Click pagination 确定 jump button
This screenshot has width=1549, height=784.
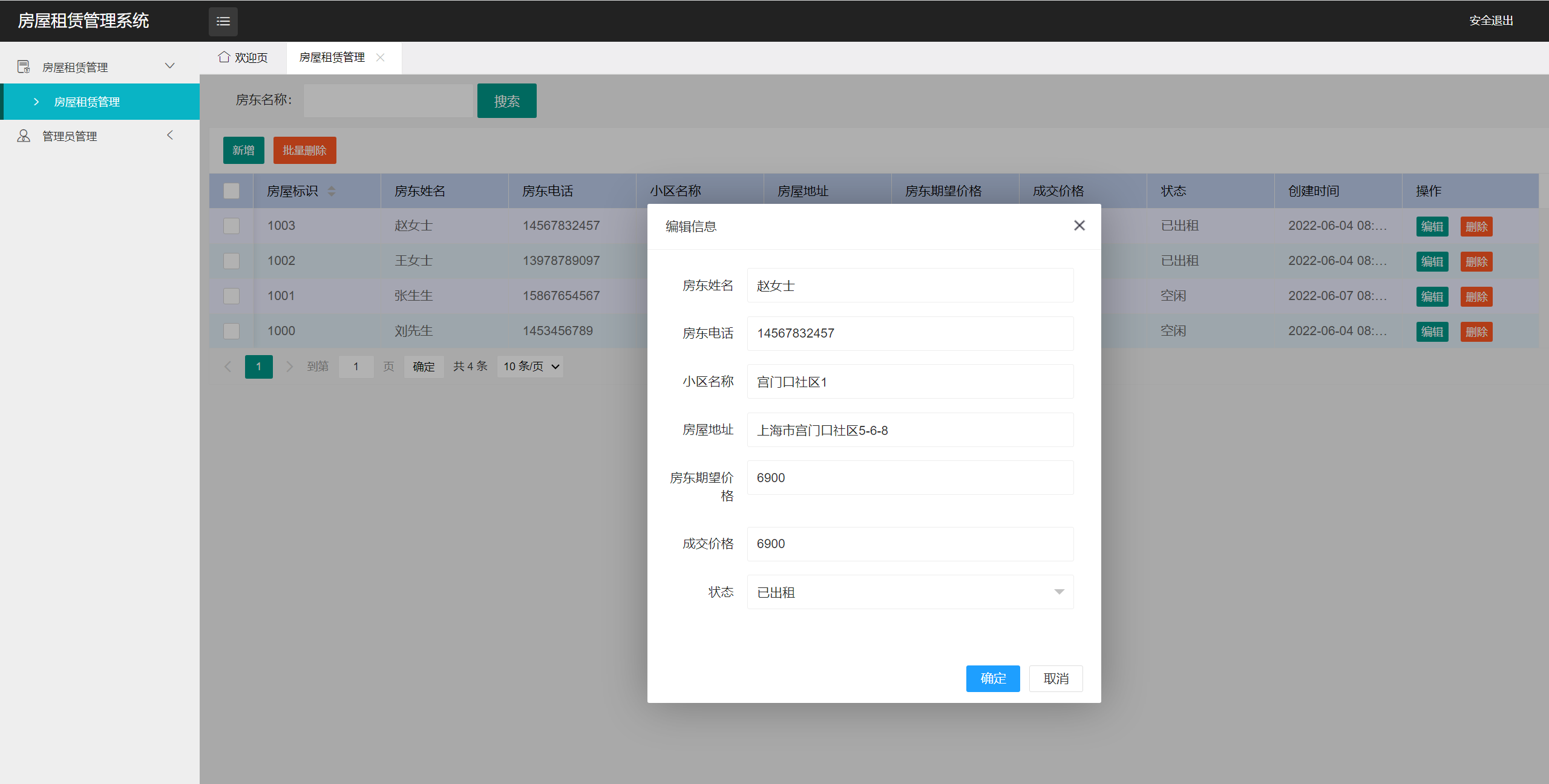point(424,367)
